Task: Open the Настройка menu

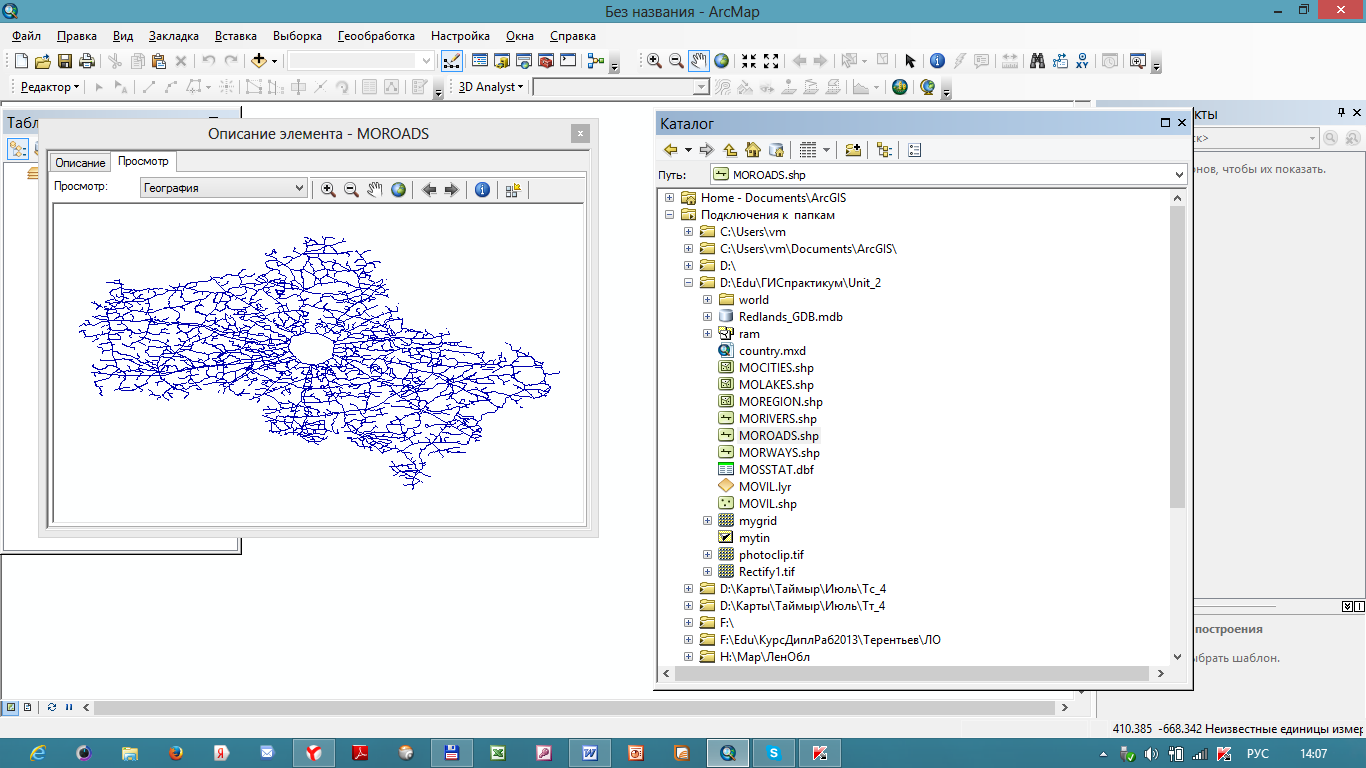Action: point(460,35)
